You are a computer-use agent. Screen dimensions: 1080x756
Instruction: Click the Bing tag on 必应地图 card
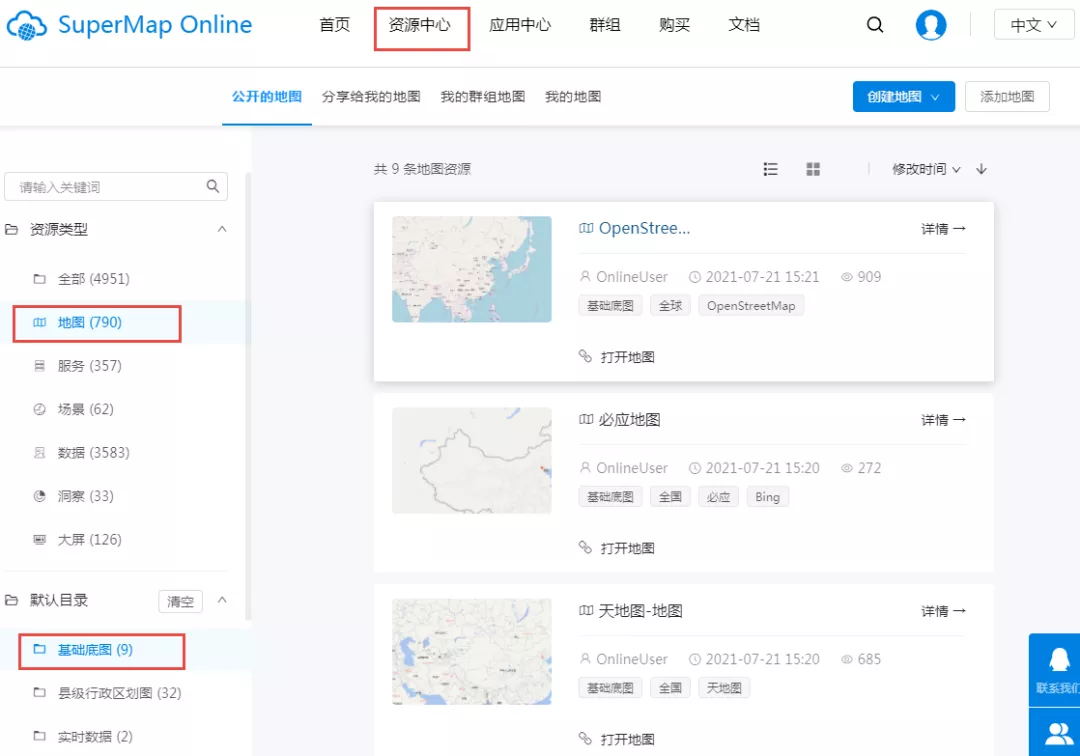pos(767,496)
